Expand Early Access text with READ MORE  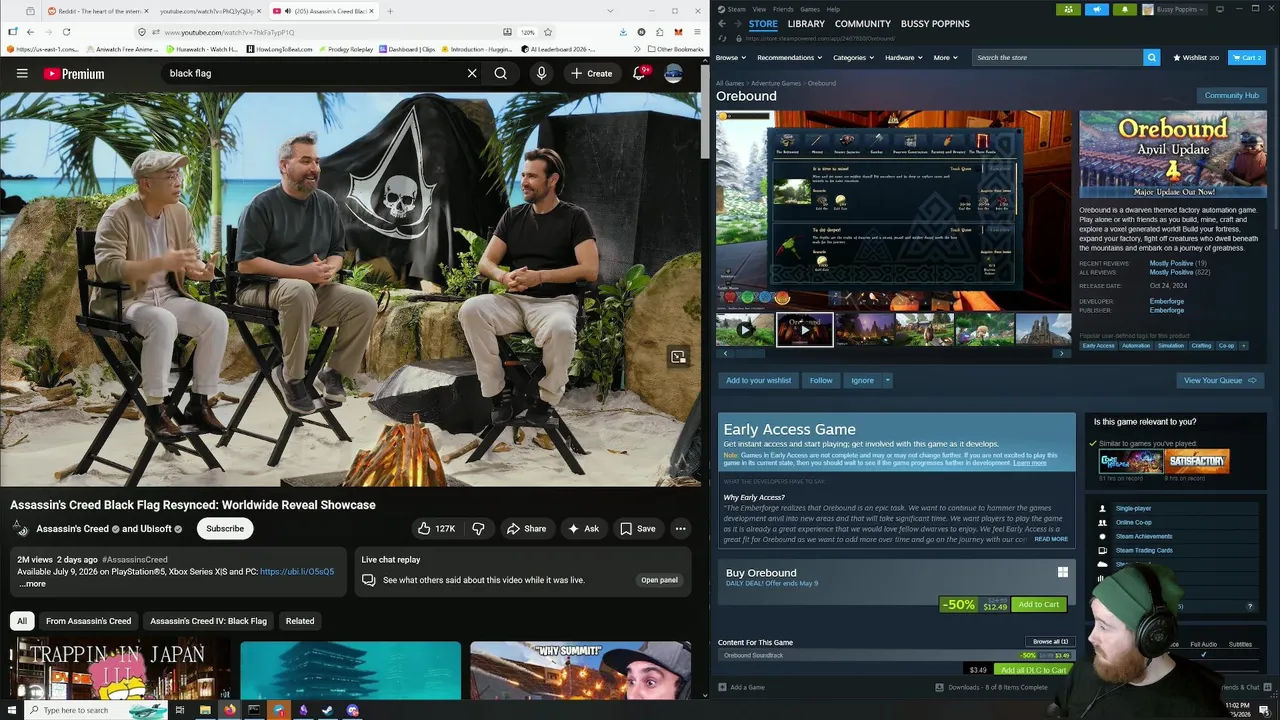pyautogui.click(x=1051, y=539)
